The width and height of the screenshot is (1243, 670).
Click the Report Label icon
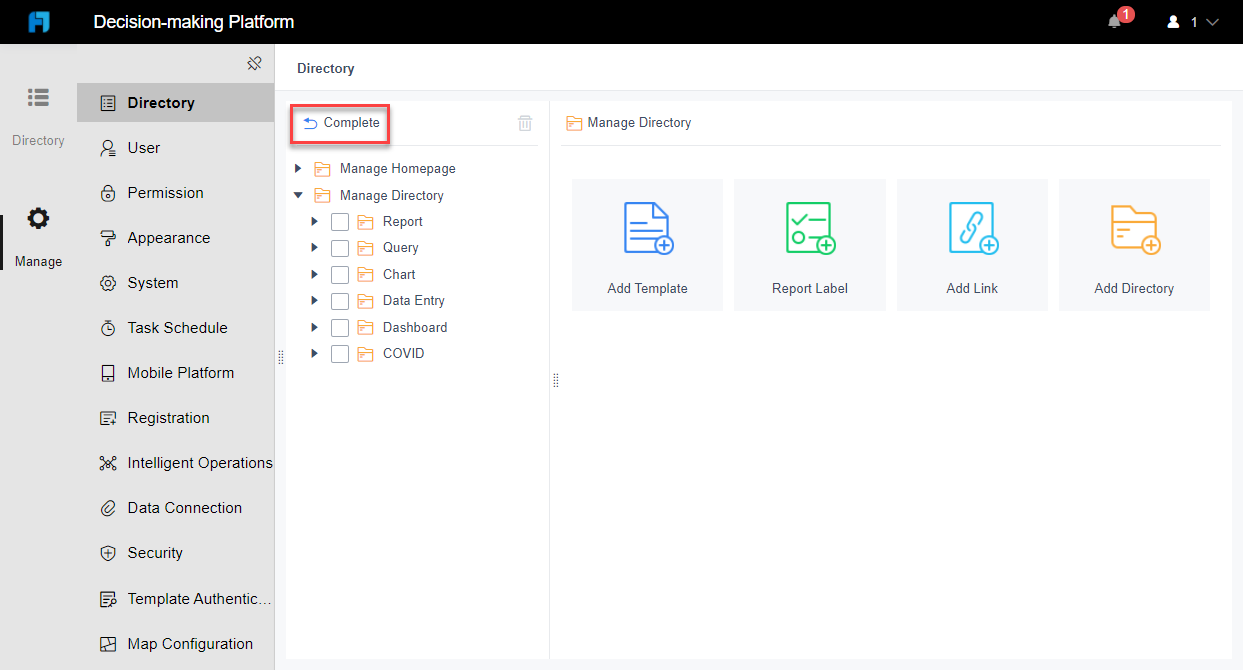coord(810,228)
